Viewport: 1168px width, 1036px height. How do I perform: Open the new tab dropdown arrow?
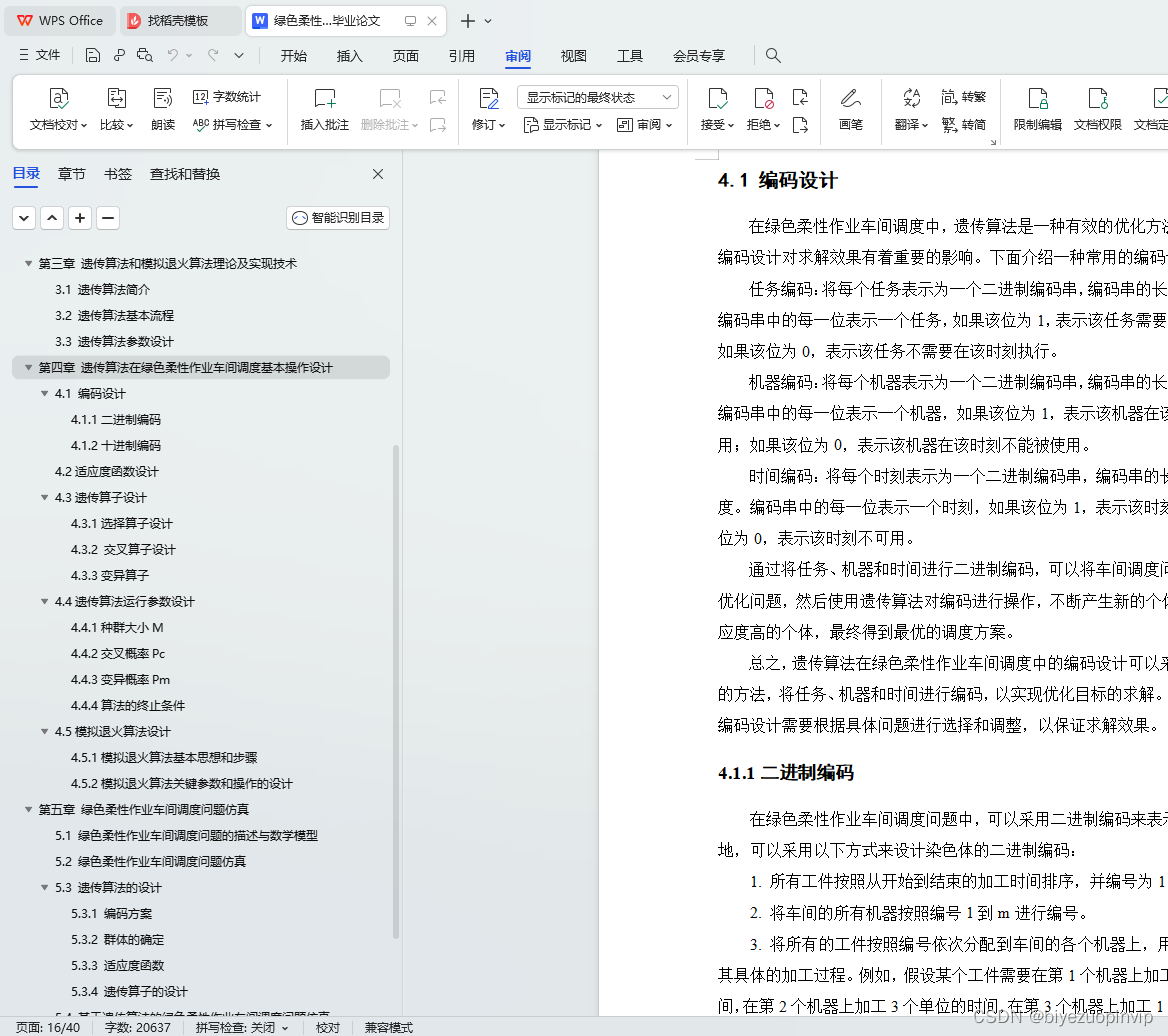(x=488, y=21)
